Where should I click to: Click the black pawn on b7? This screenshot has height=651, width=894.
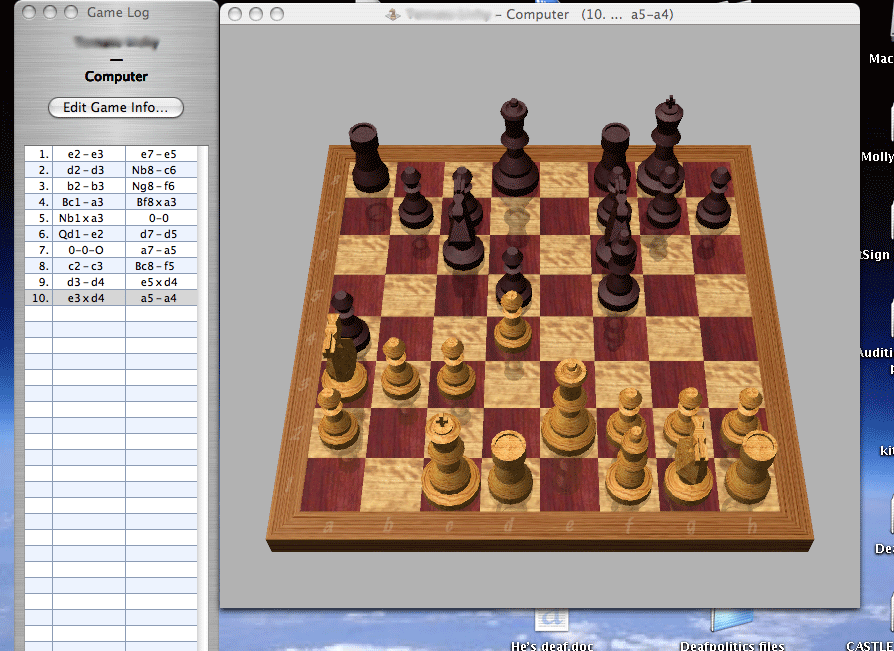click(x=415, y=200)
